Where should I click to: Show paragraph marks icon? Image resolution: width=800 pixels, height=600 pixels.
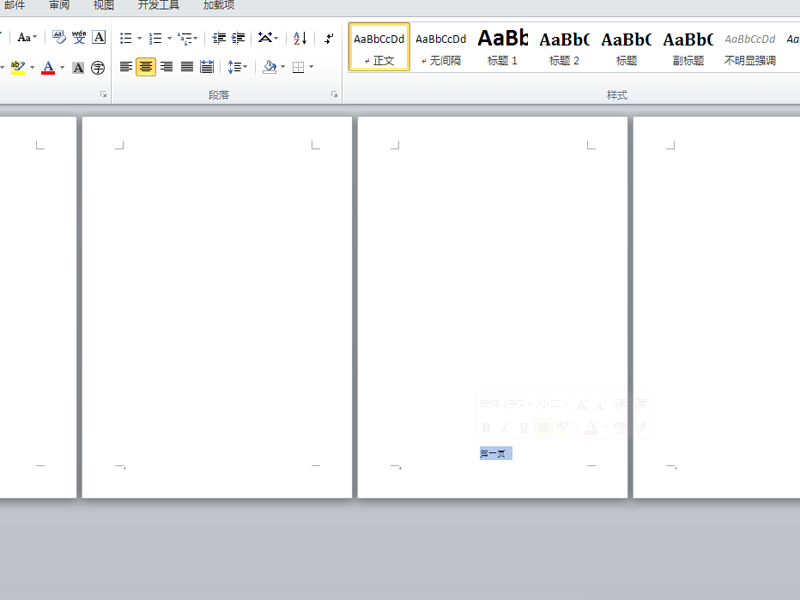(x=329, y=38)
